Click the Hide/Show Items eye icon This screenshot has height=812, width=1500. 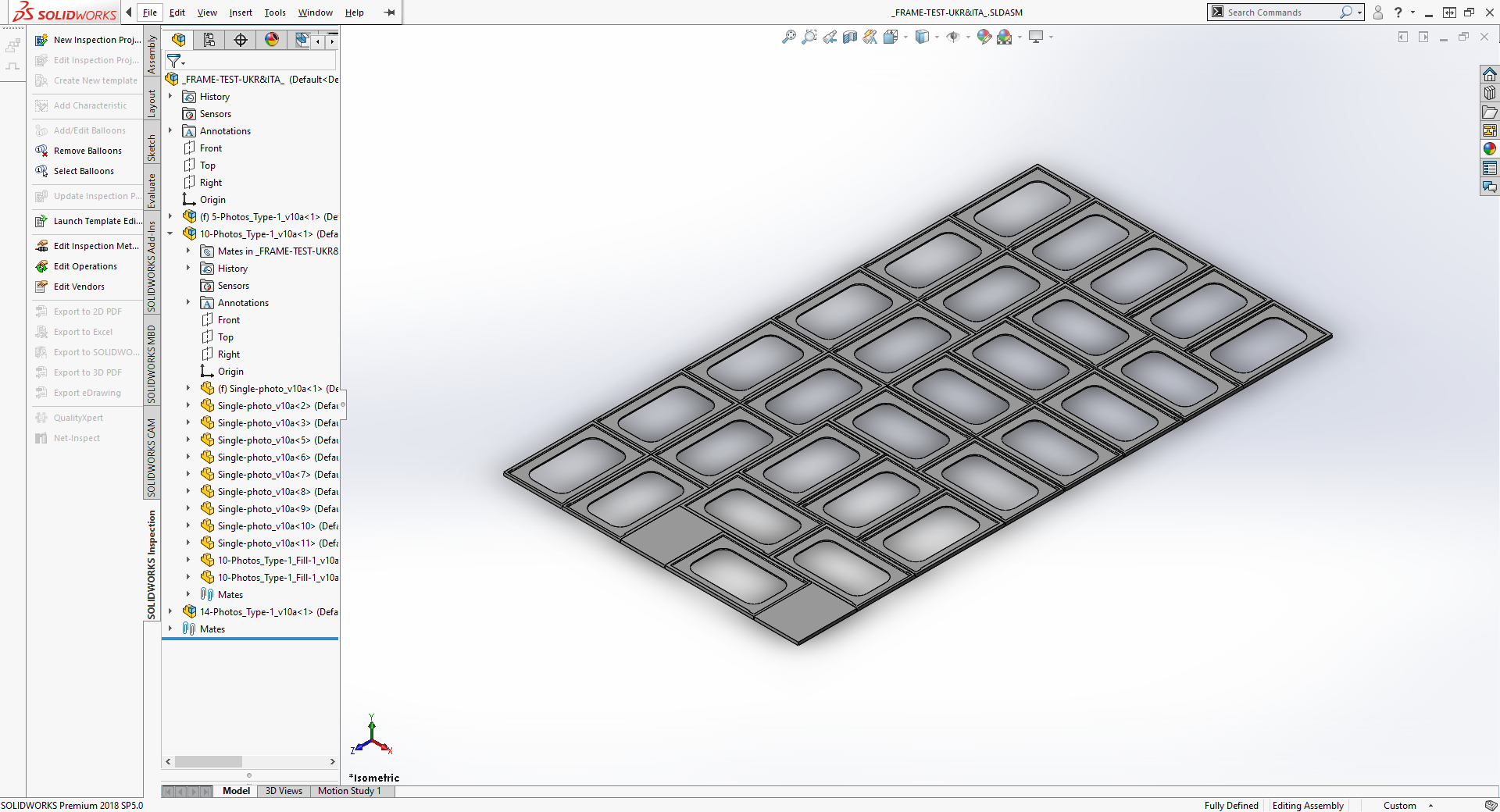953,37
